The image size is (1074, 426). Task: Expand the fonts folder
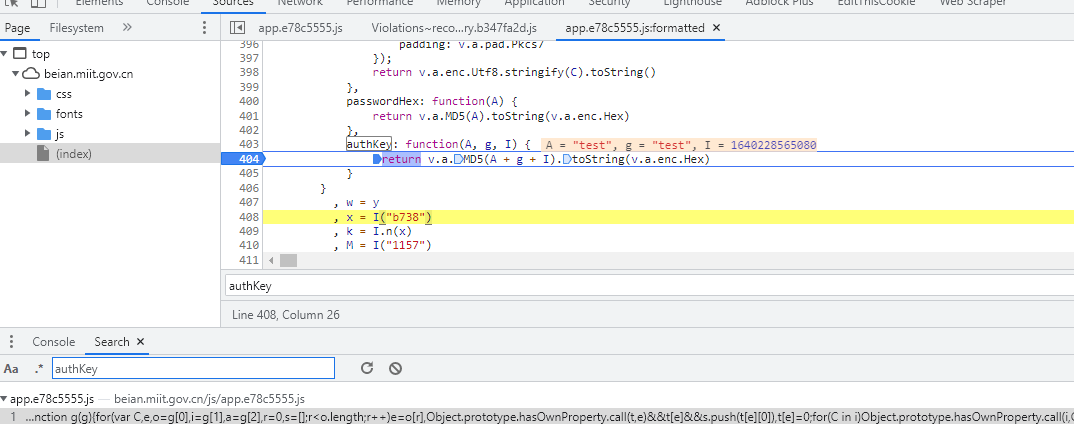[28, 114]
